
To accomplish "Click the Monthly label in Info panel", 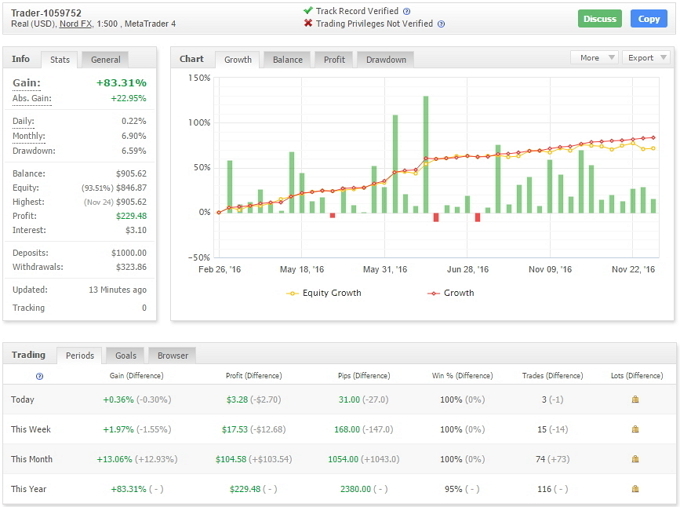I will click(x=29, y=136).
